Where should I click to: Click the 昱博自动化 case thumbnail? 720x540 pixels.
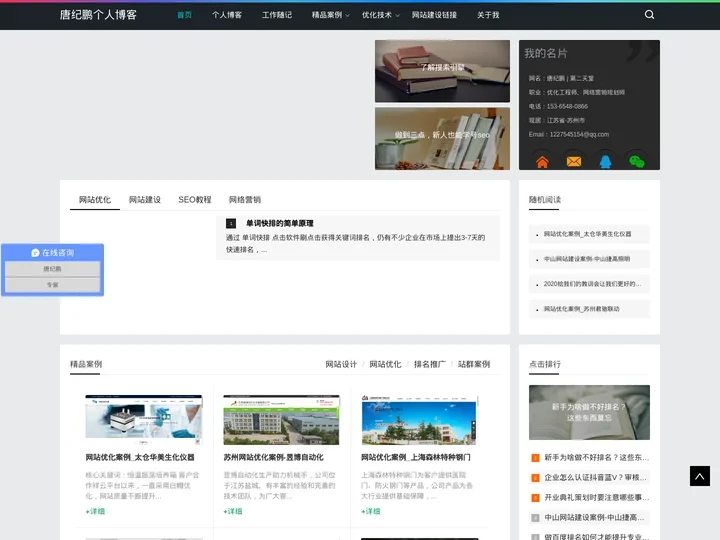click(281, 420)
